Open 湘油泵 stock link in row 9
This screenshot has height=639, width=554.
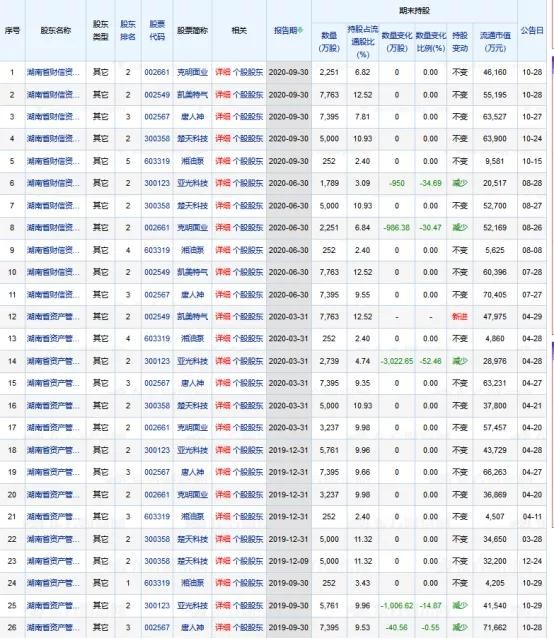click(192, 250)
